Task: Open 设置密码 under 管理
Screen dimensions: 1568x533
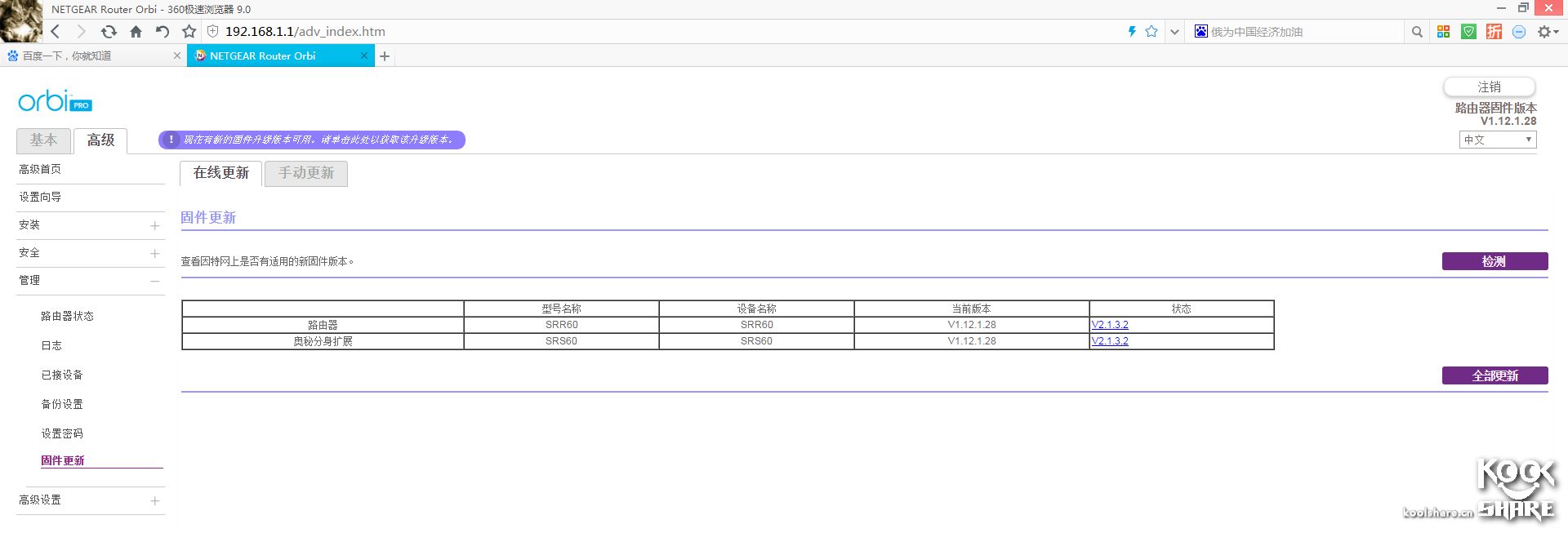Action: 62,433
